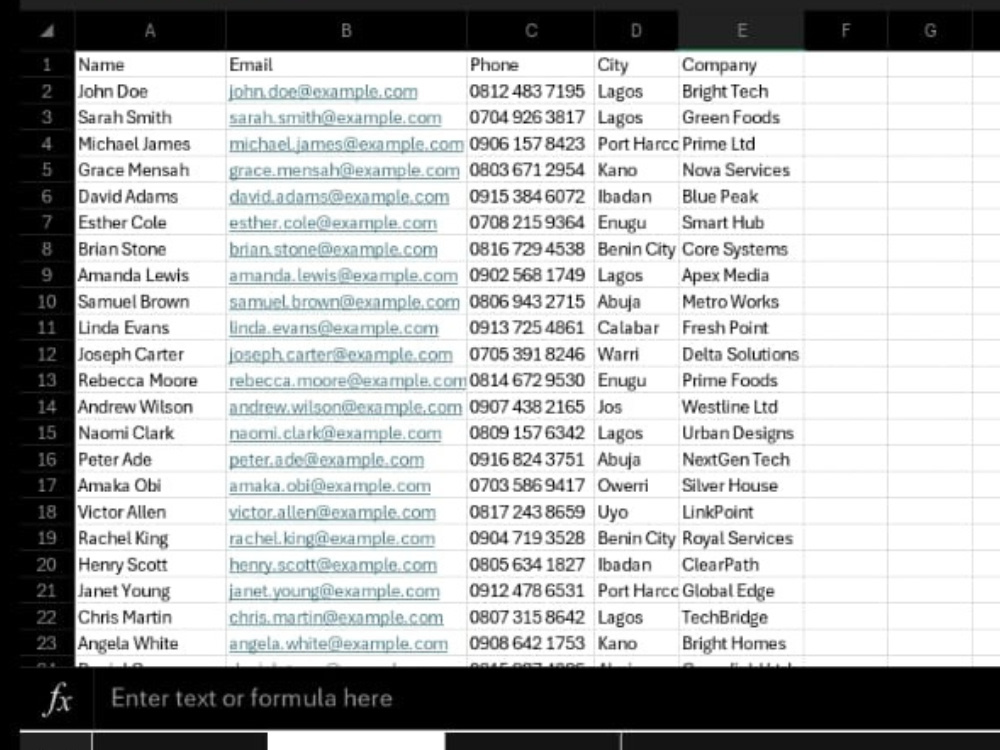
Task: Select the NextGen Tech company cell
Action: 741,459
